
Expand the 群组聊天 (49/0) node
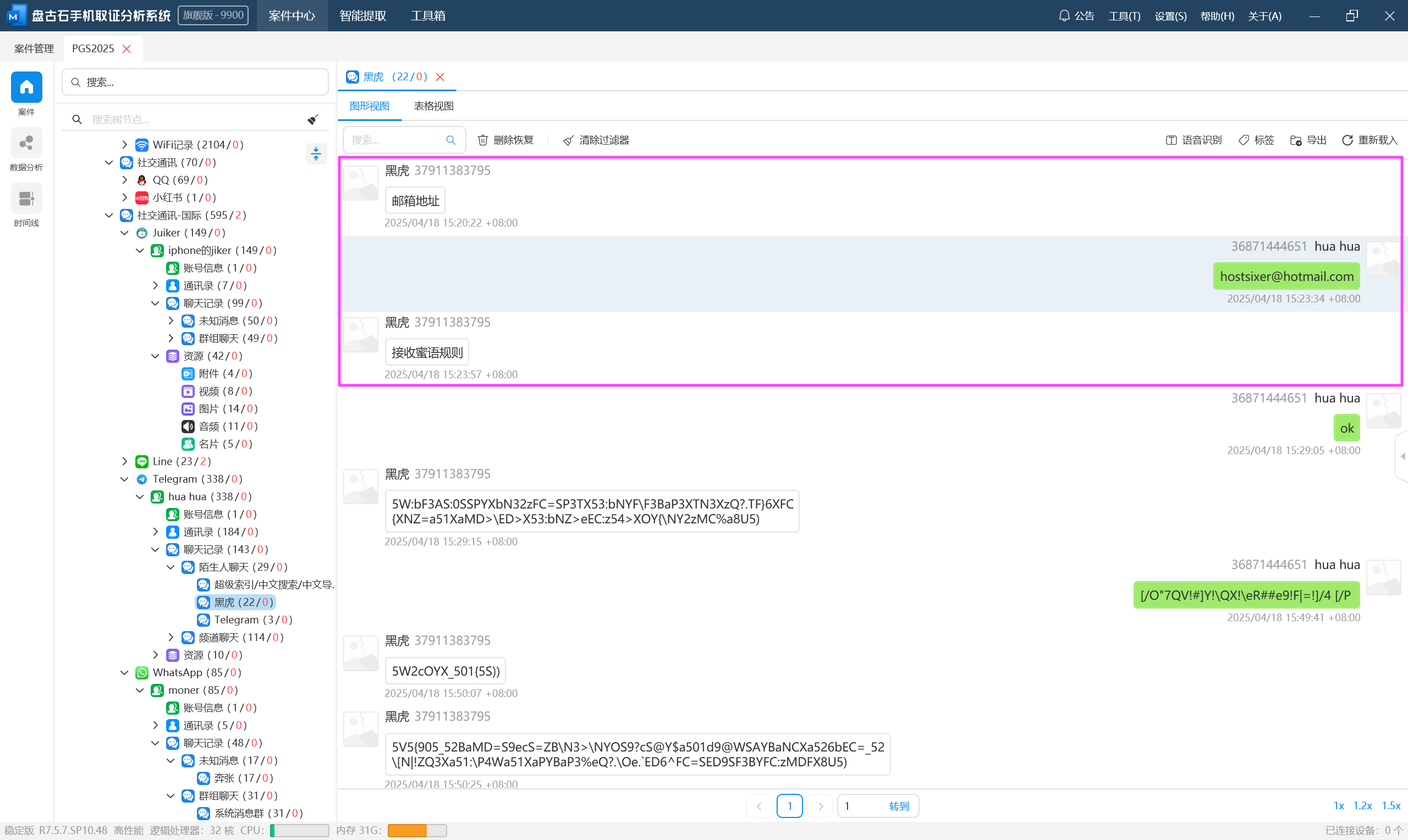pyautogui.click(x=171, y=338)
